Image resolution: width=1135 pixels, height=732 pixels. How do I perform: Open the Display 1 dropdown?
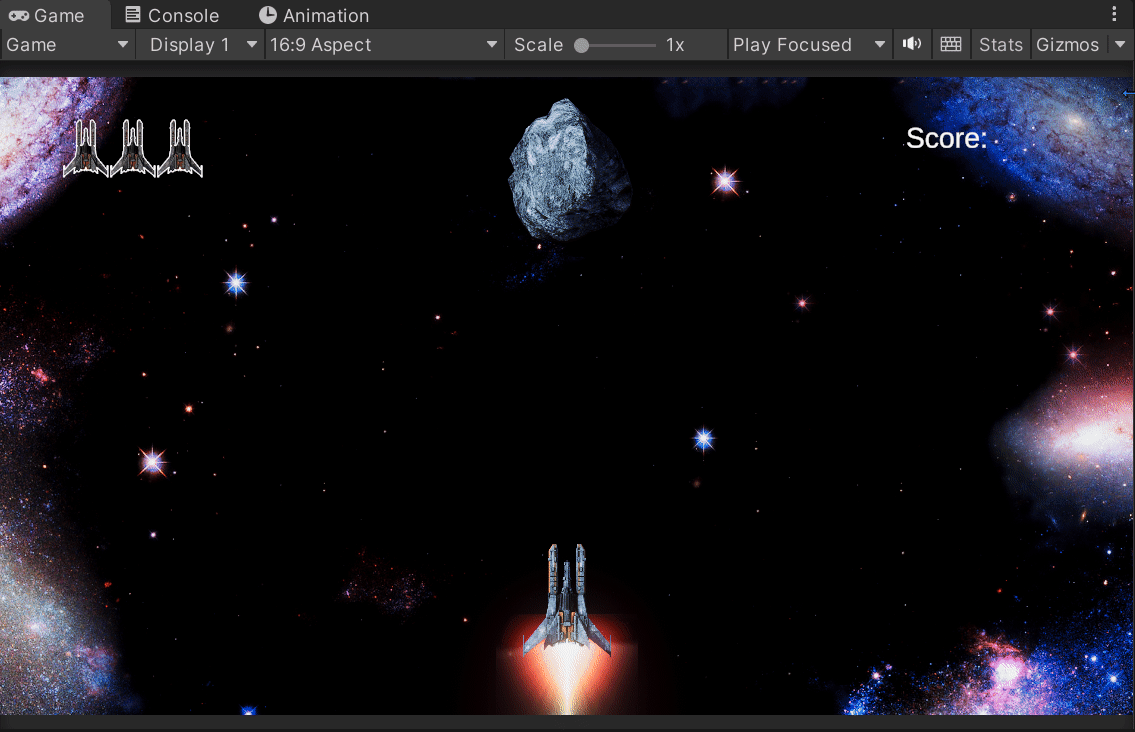(x=198, y=44)
